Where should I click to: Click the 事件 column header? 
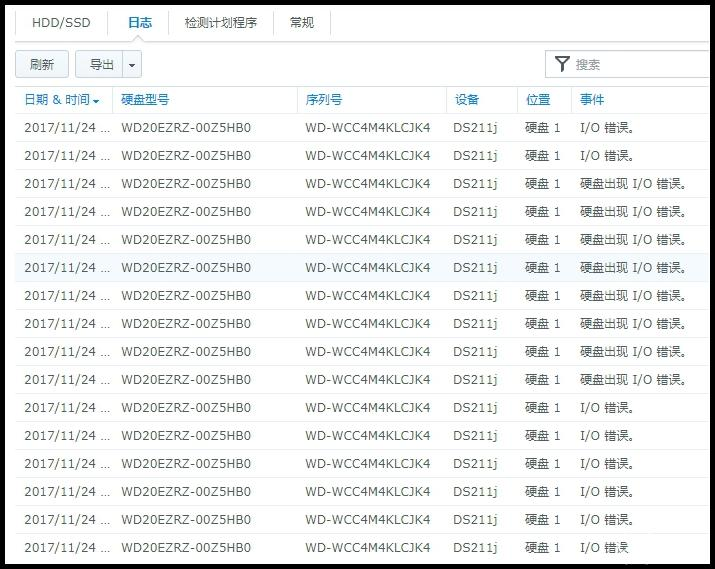click(592, 100)
